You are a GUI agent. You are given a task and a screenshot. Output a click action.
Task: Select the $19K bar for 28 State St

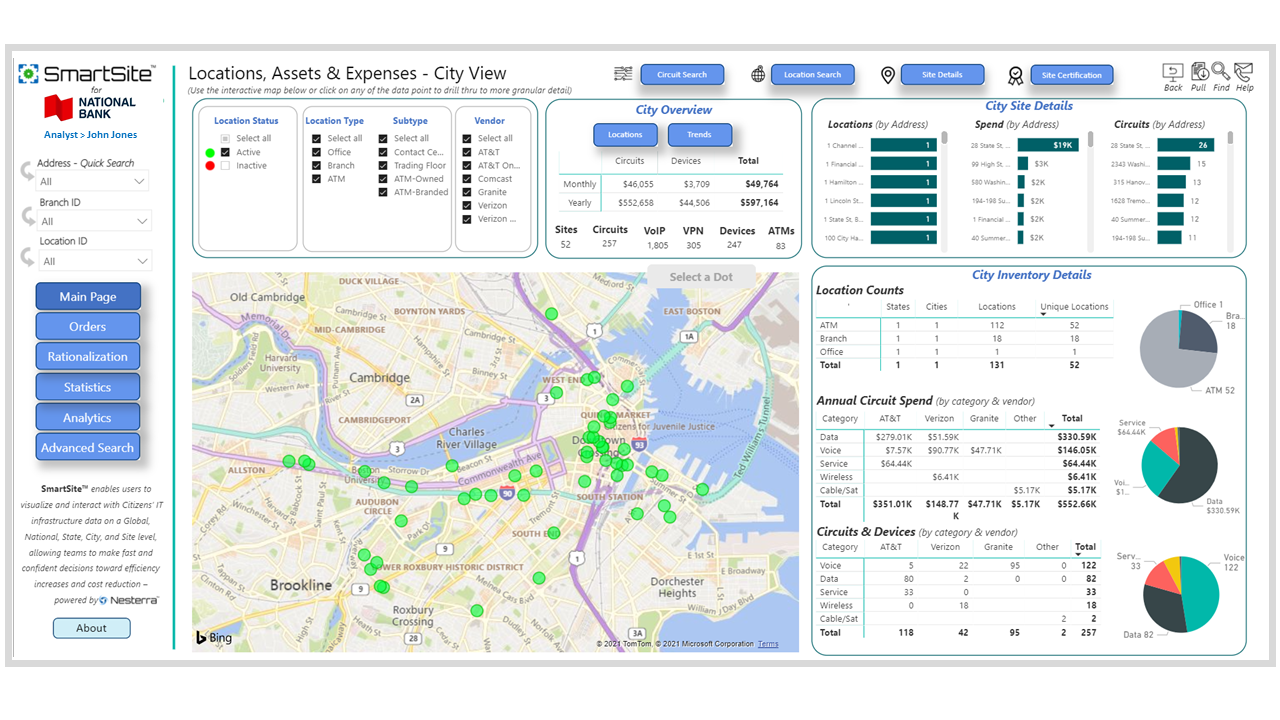click(1050, 145)
